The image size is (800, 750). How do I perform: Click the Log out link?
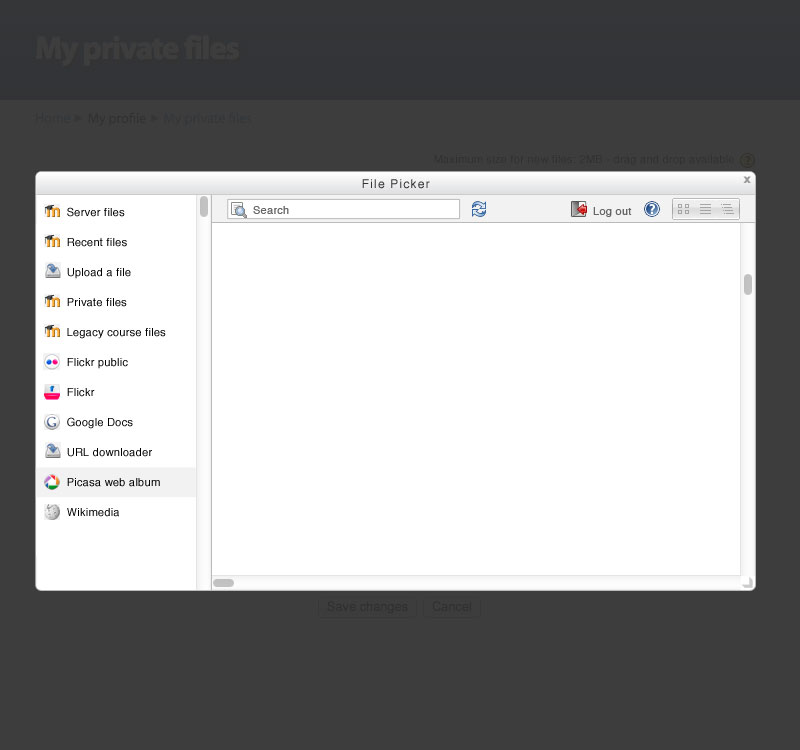click(612, 211)
